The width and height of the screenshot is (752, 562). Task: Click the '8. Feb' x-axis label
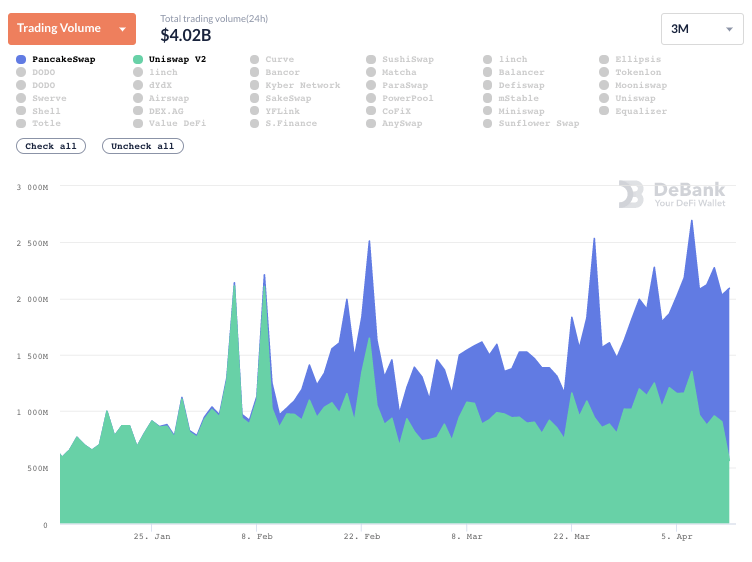257,537
